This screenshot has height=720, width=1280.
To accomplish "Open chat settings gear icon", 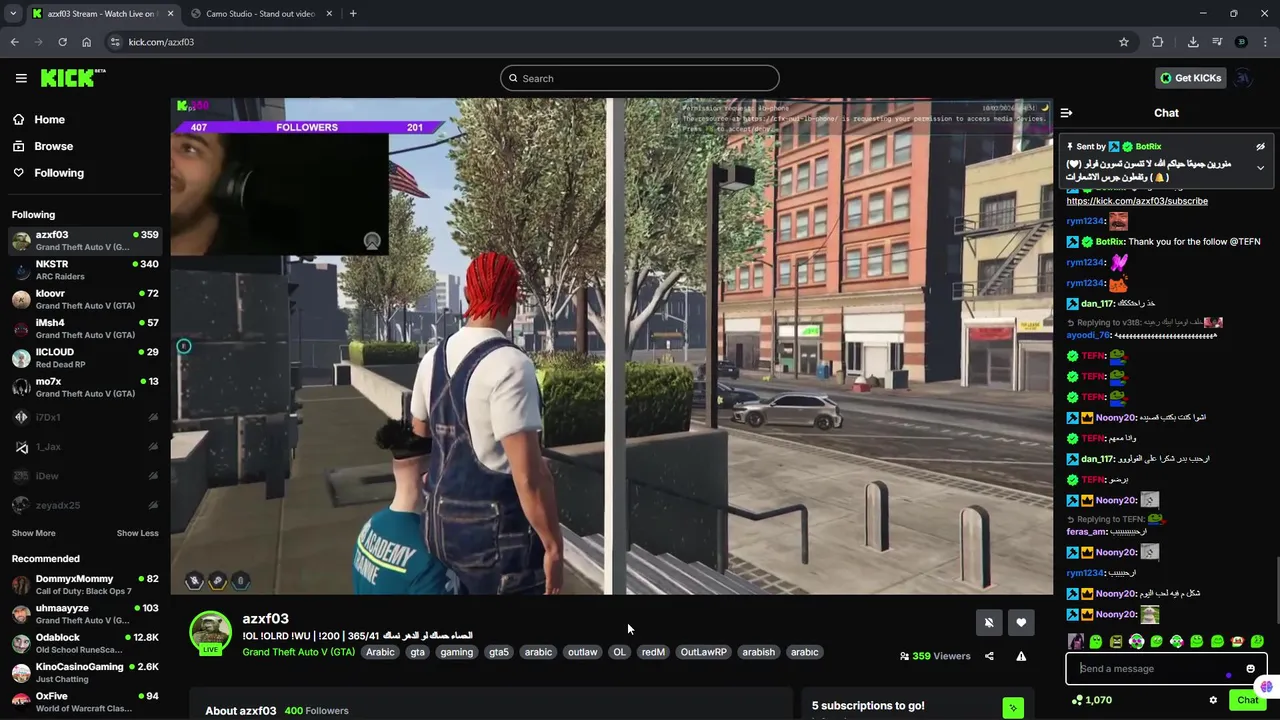I will [1213, 700].
